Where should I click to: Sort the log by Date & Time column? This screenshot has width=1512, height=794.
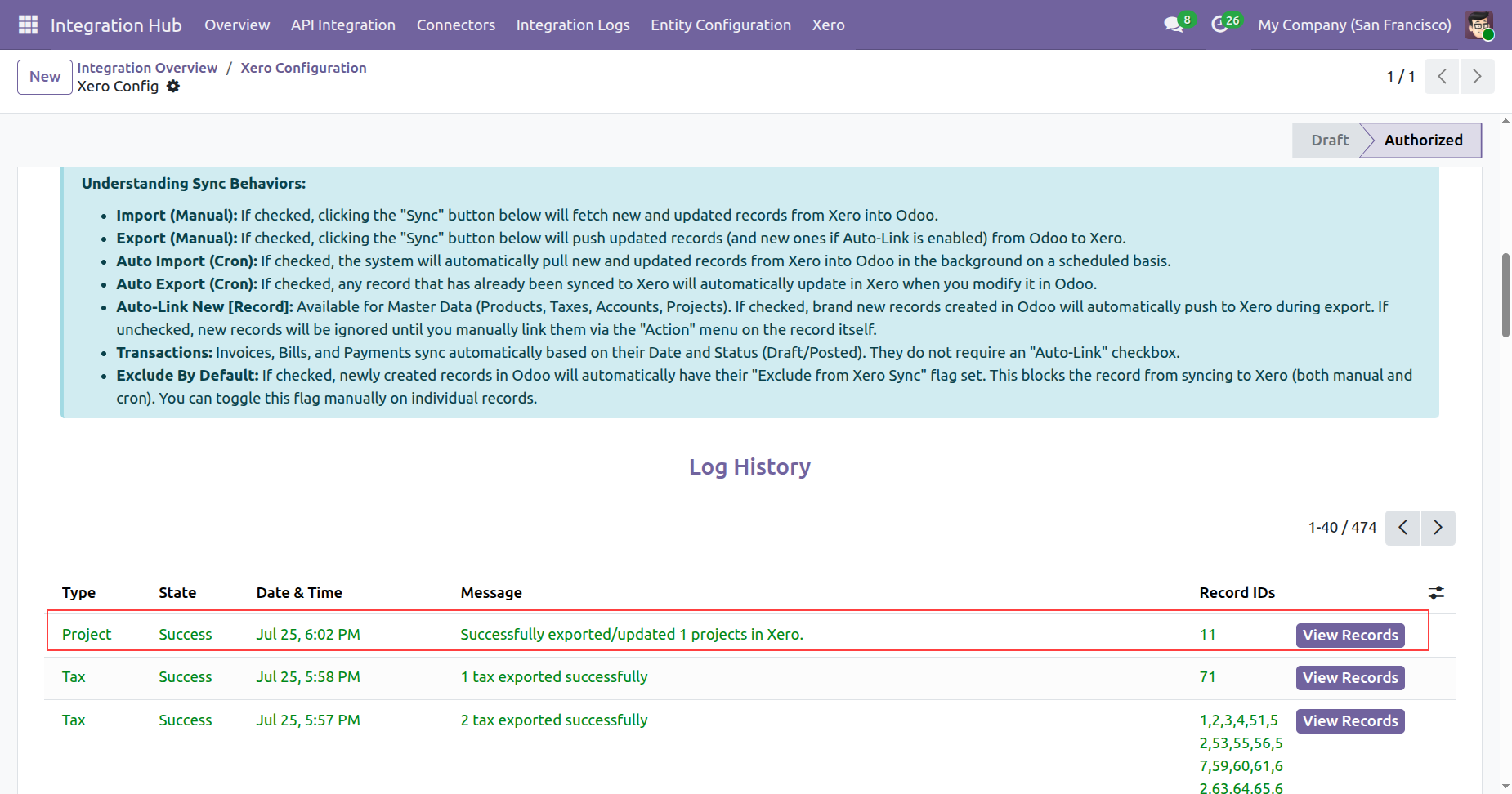(x=299, y=593)
